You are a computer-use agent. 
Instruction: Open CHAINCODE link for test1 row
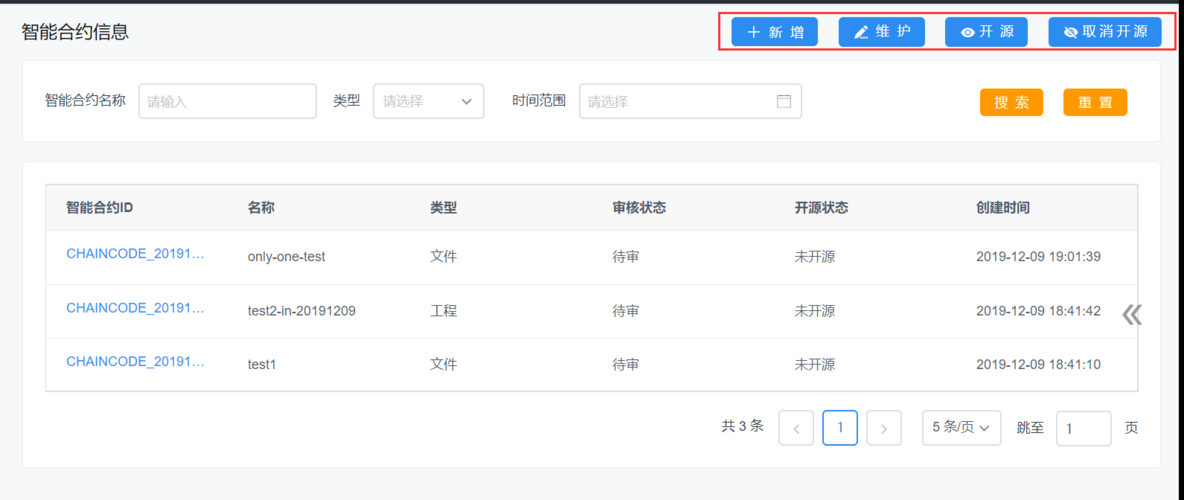(x=135, y=362)
